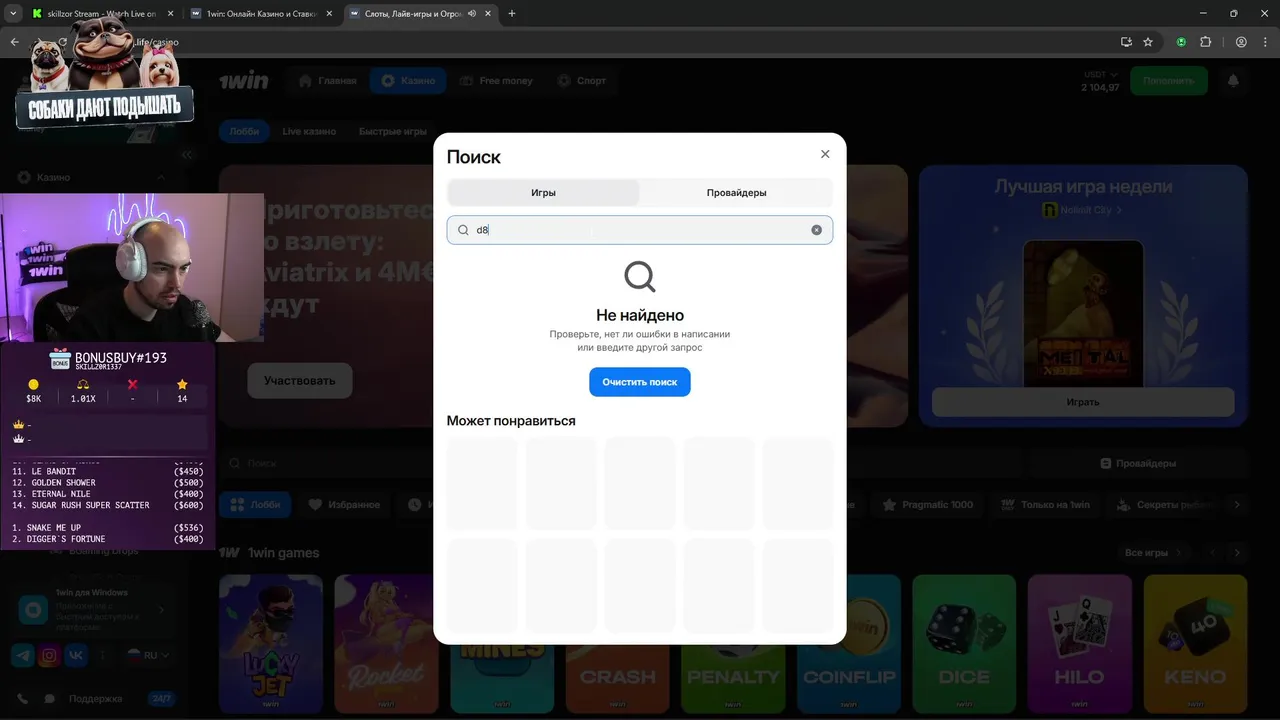1280x720 pixels.
Task: Open the green extension icon in toolbar
Action: point(1181,42)
